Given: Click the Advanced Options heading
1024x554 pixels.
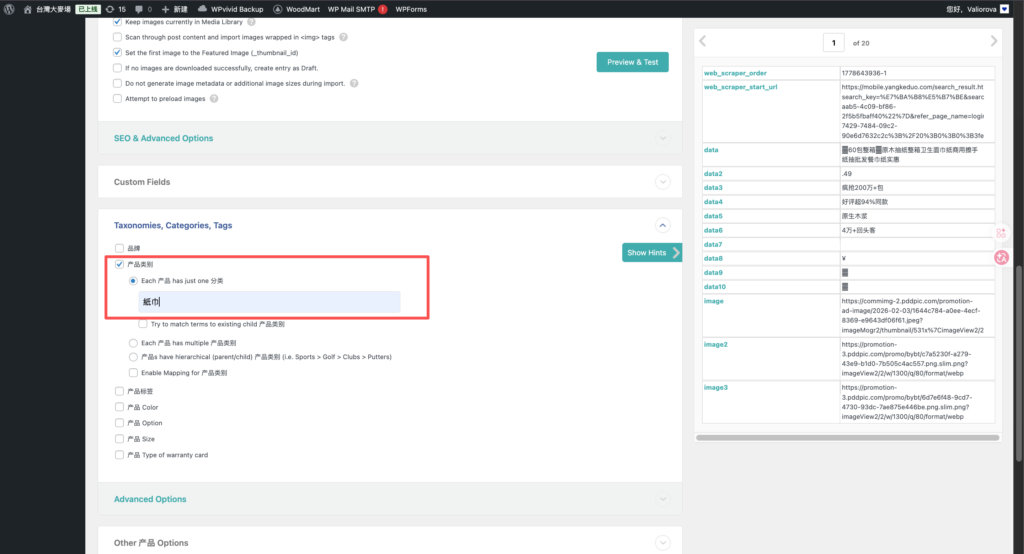Looking at the screenshot, I should click(150, 499).
